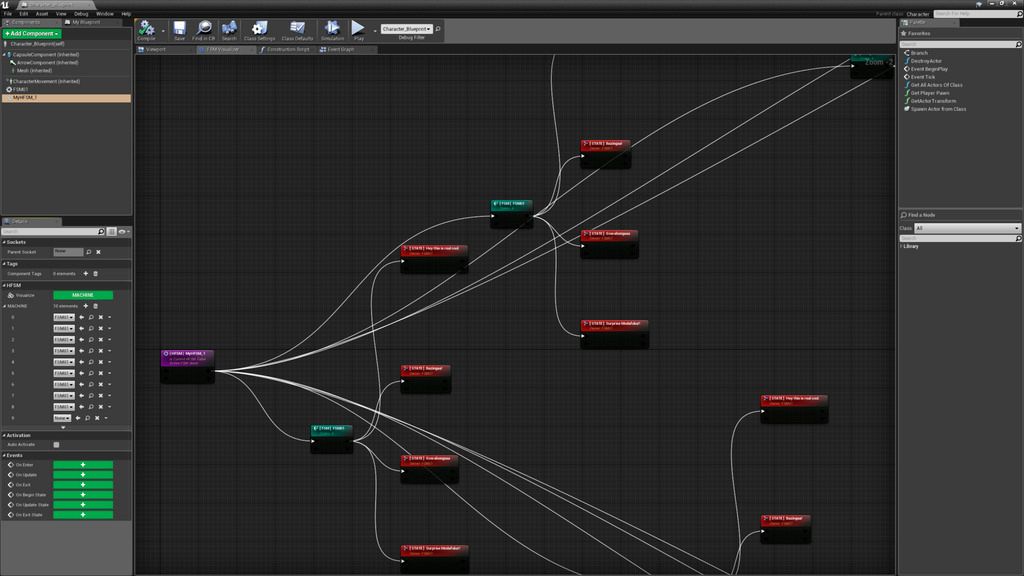Toggle the Auto Activate checkbox
The width and height of the screenshot is (1024, 576).
(57, 445)
